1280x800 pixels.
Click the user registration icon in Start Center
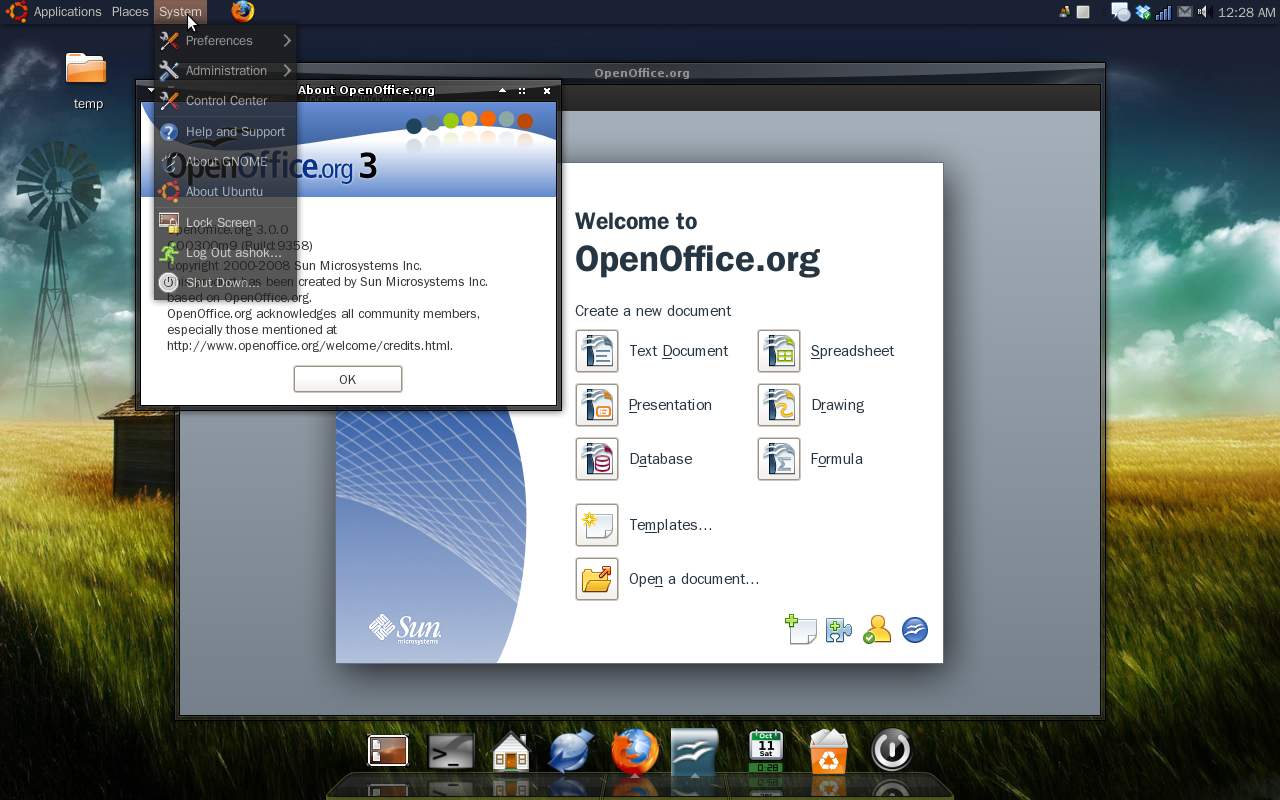(876, 630)
